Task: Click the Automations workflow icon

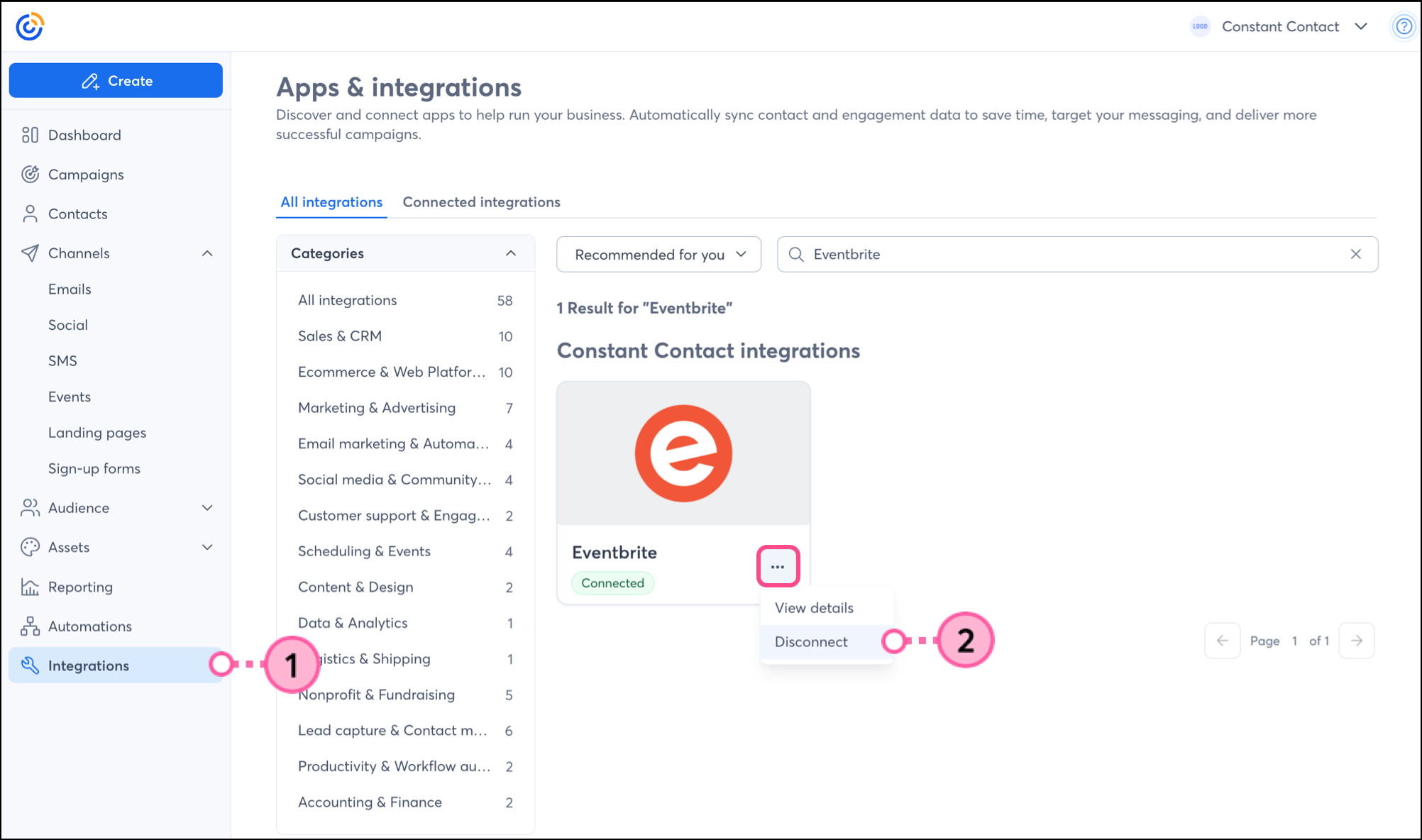Action: click(30, 626)
